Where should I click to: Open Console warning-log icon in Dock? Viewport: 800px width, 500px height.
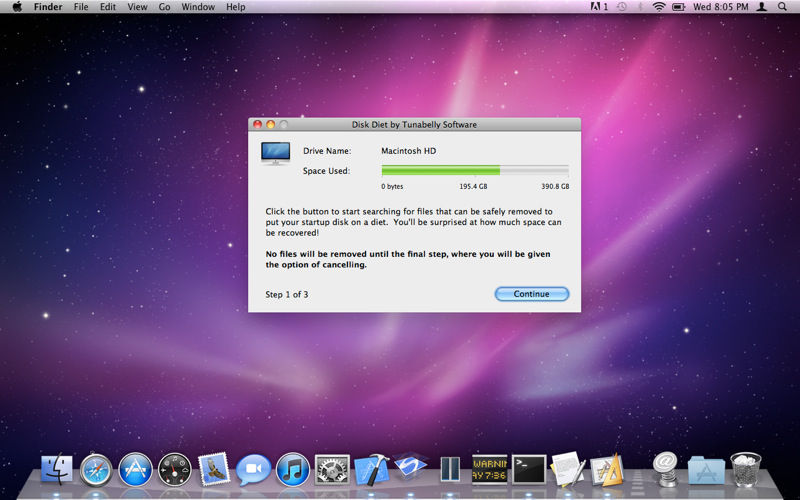click(x=489, y=469)
